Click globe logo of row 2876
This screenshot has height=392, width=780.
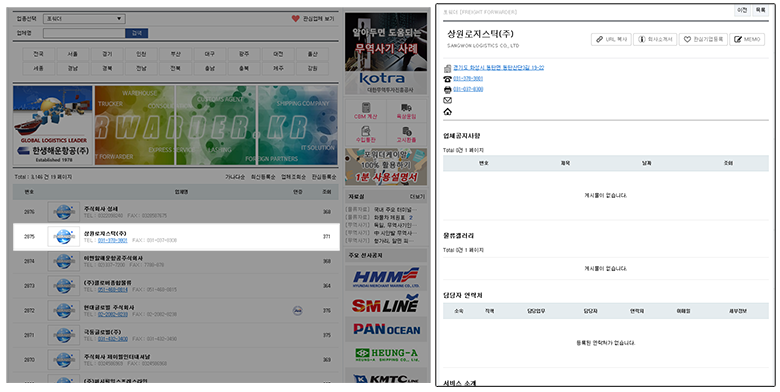[64, 212]
